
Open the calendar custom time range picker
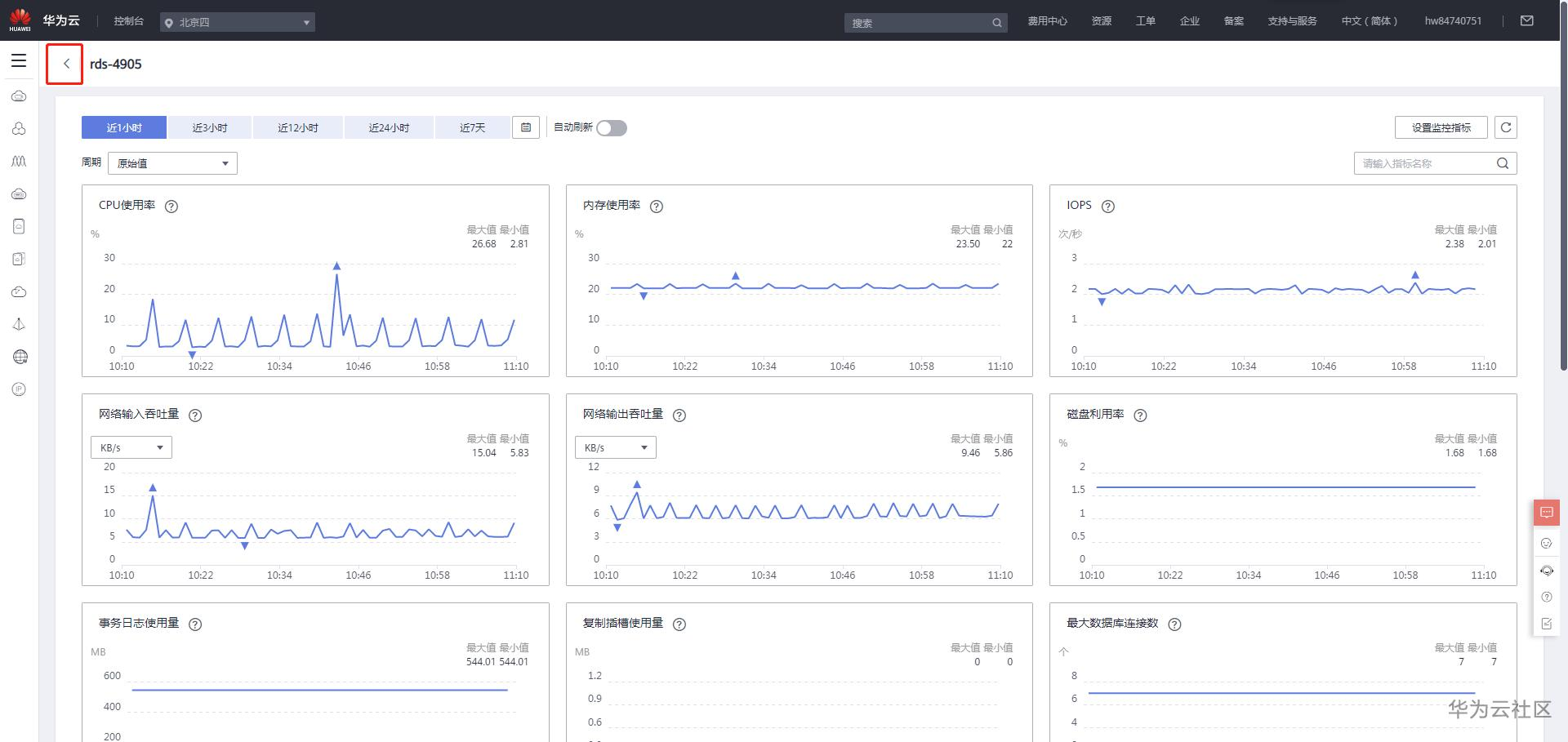tap(526, 127)
